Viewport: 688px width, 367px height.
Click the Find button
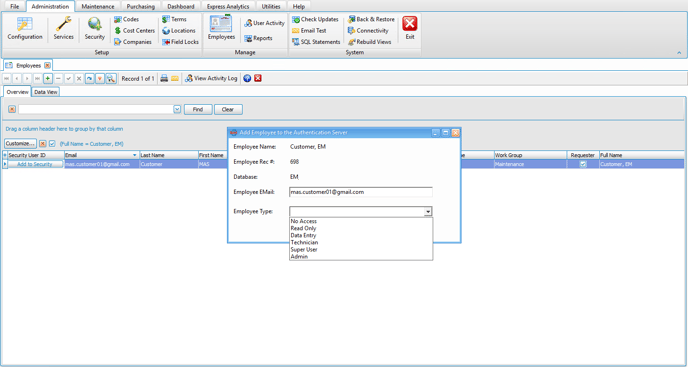pos(198,109)
